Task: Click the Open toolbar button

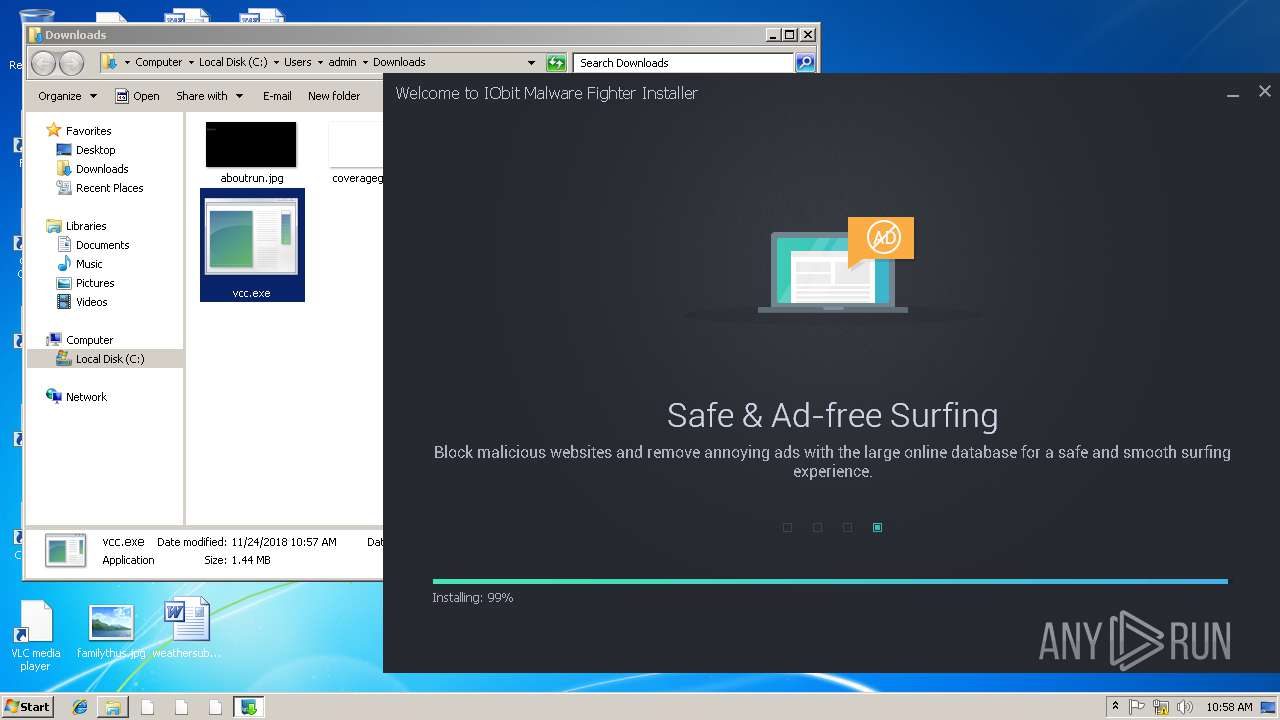Action: pos(137,96)
